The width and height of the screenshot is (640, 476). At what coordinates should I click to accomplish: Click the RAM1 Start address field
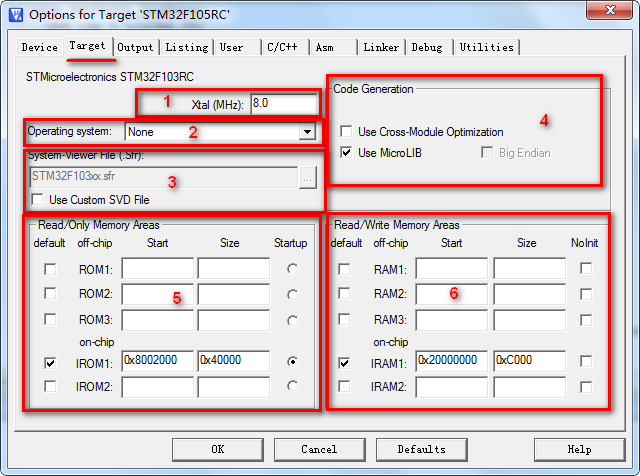coord(451,268)
